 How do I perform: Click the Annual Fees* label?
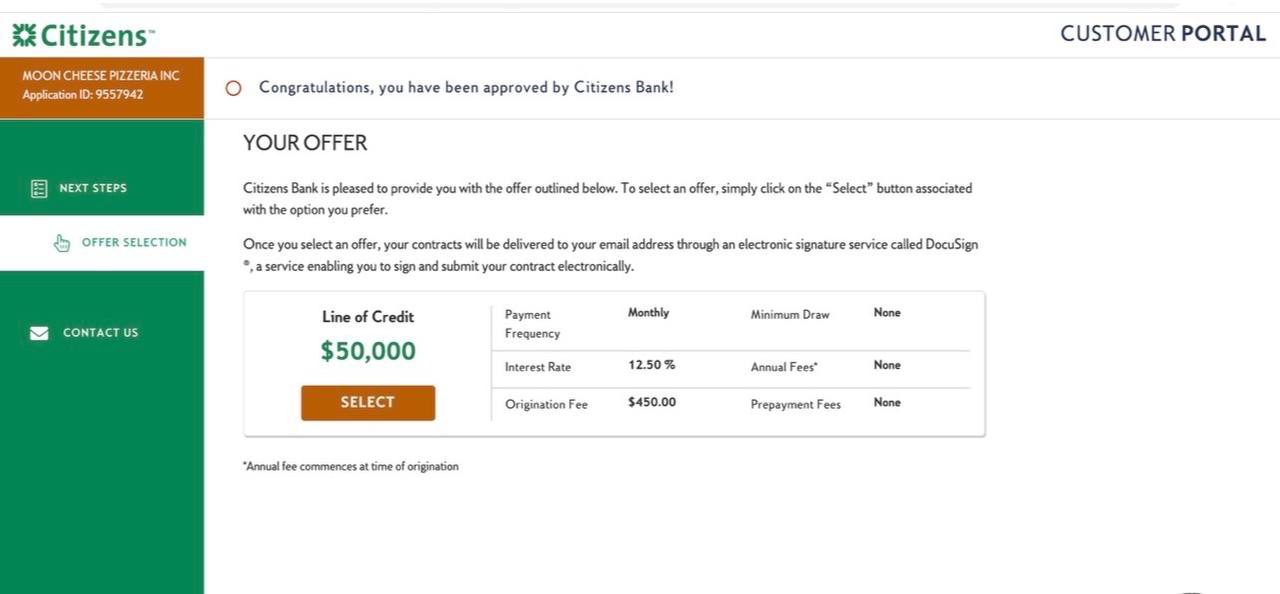pyautogui.click(x=784, y=367)
